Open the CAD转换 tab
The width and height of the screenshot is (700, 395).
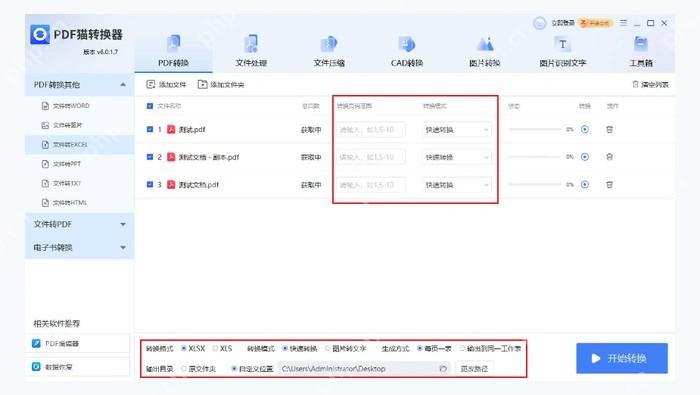pyautogui.click(x=406, y=50)
